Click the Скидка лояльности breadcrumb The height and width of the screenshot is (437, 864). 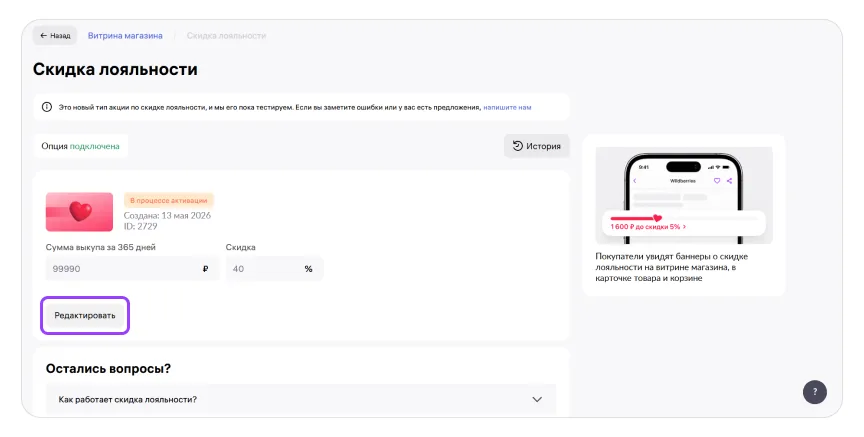point(226,36)
